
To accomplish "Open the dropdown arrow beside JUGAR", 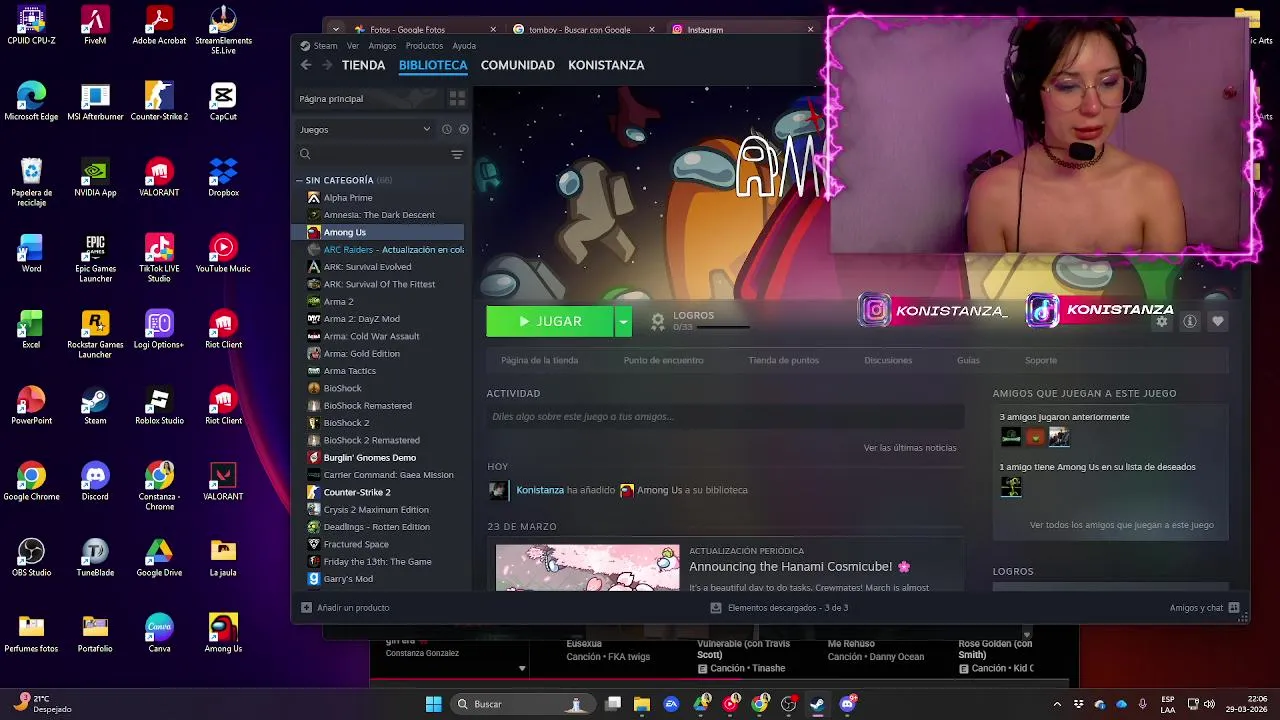I will pyautogui.click(x=623, y=321).
